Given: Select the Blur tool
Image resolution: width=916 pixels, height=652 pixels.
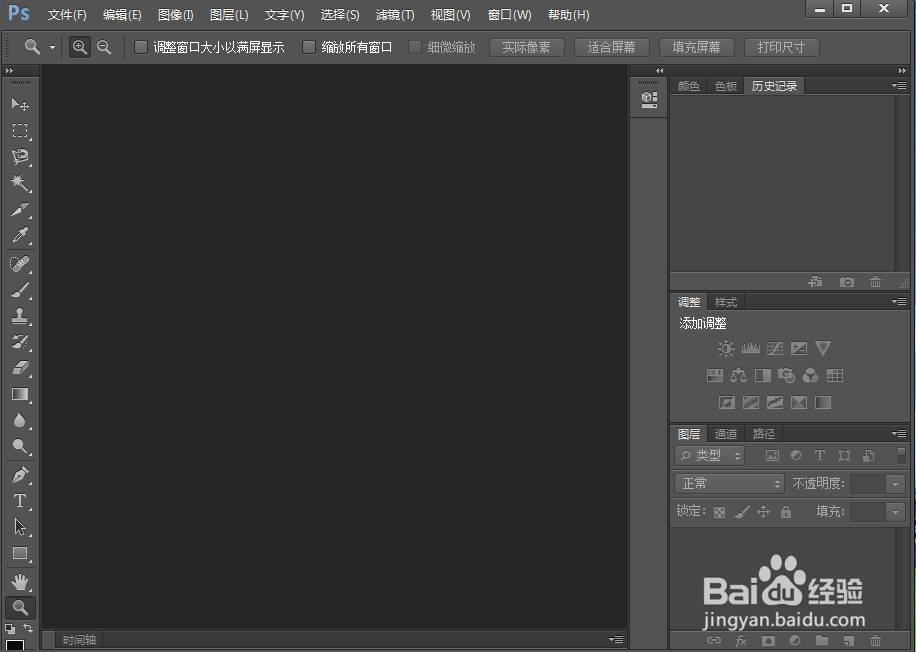Looking at the screenshot, I should click(x=20, y=420).
